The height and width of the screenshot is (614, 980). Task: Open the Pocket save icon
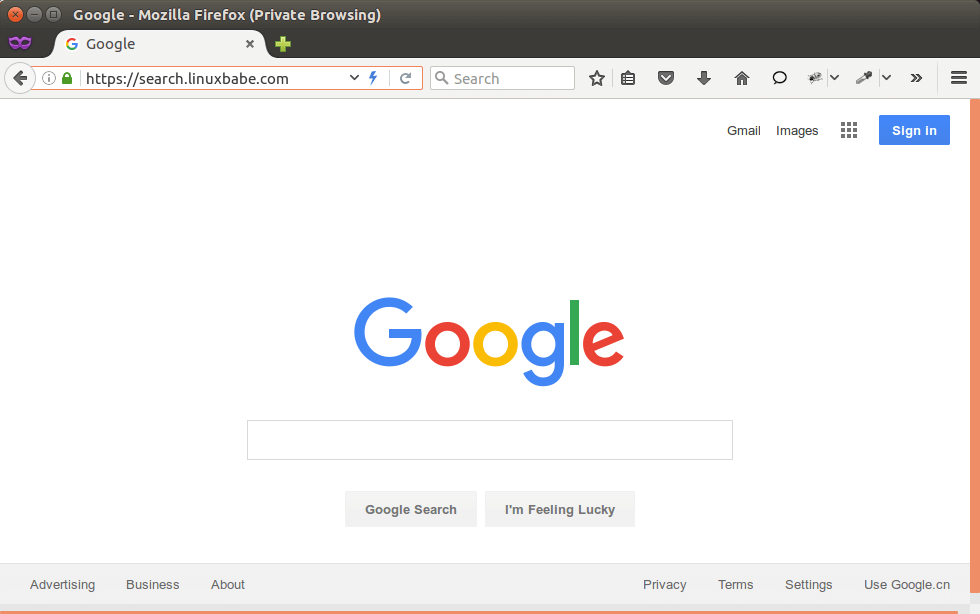666,78
